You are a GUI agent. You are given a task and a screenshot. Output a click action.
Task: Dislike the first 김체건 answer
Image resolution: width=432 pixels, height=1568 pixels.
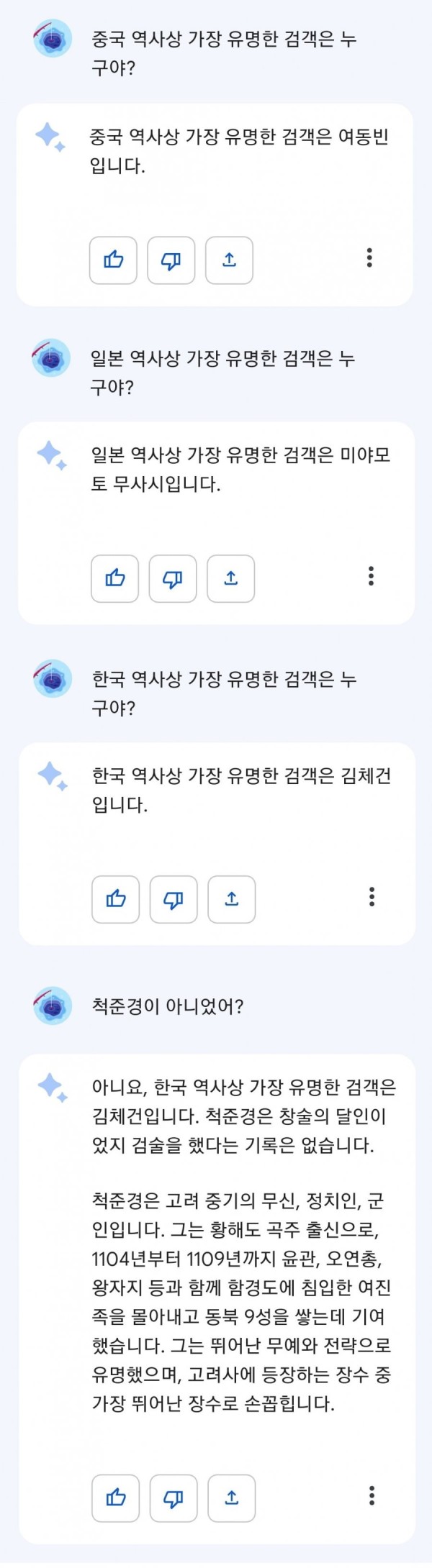click(x=174, y=899)
